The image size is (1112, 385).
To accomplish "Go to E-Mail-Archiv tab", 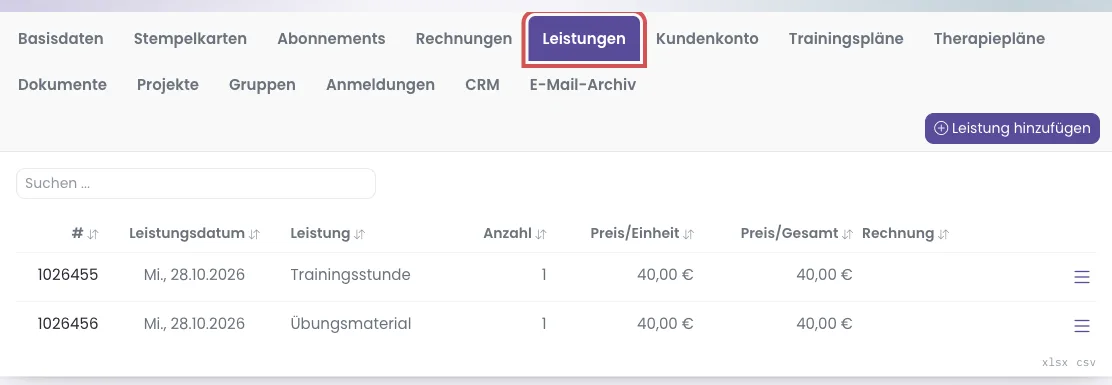I will click(x=583, y=85).
